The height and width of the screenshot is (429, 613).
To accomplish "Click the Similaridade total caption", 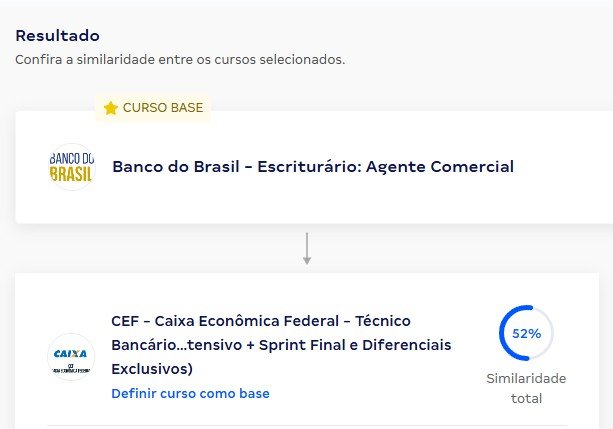I will coord(526,388).
